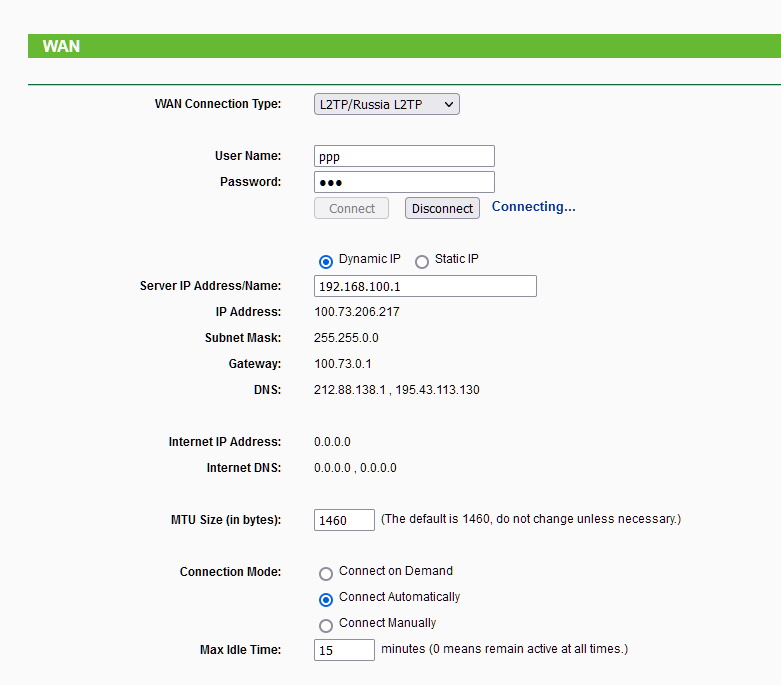Click the User Name input field
This screenshot has height=685, width=781.
pos(404,156)
